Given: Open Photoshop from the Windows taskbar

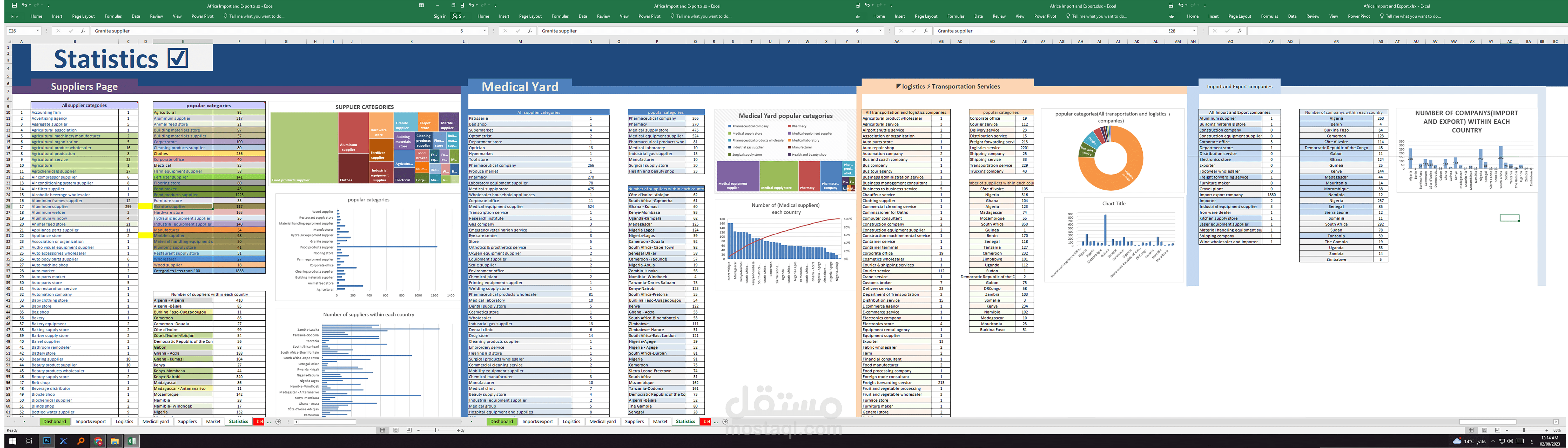Looking at the screenshot, I should (47, 441).
